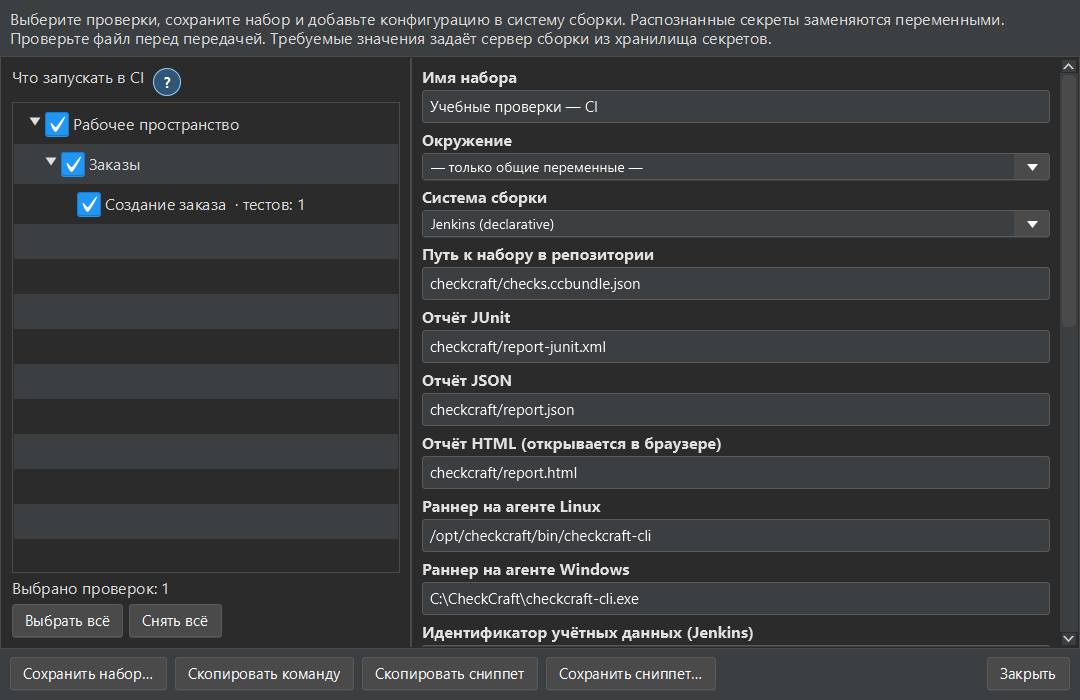Click the 'Идентификатор учётных данных (Jenkins)' label
Viewport: 1080px width, 700px height.
click(x=588, y=633)
